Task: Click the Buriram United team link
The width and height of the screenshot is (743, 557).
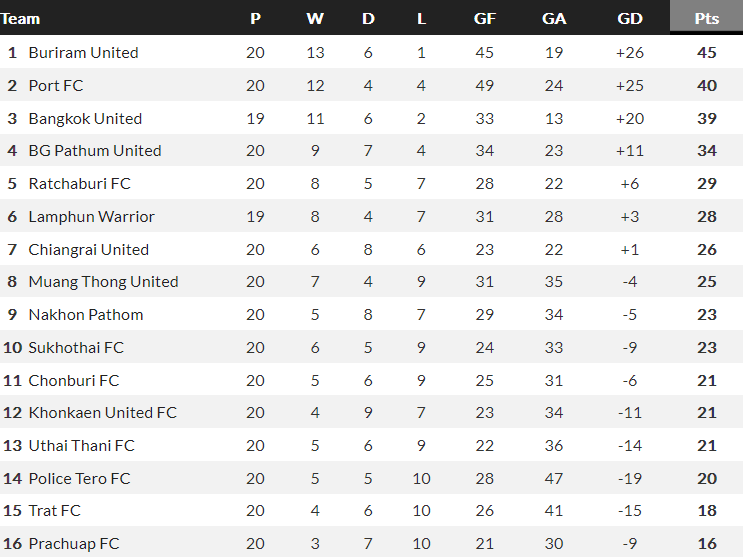Action: (83, 53)
